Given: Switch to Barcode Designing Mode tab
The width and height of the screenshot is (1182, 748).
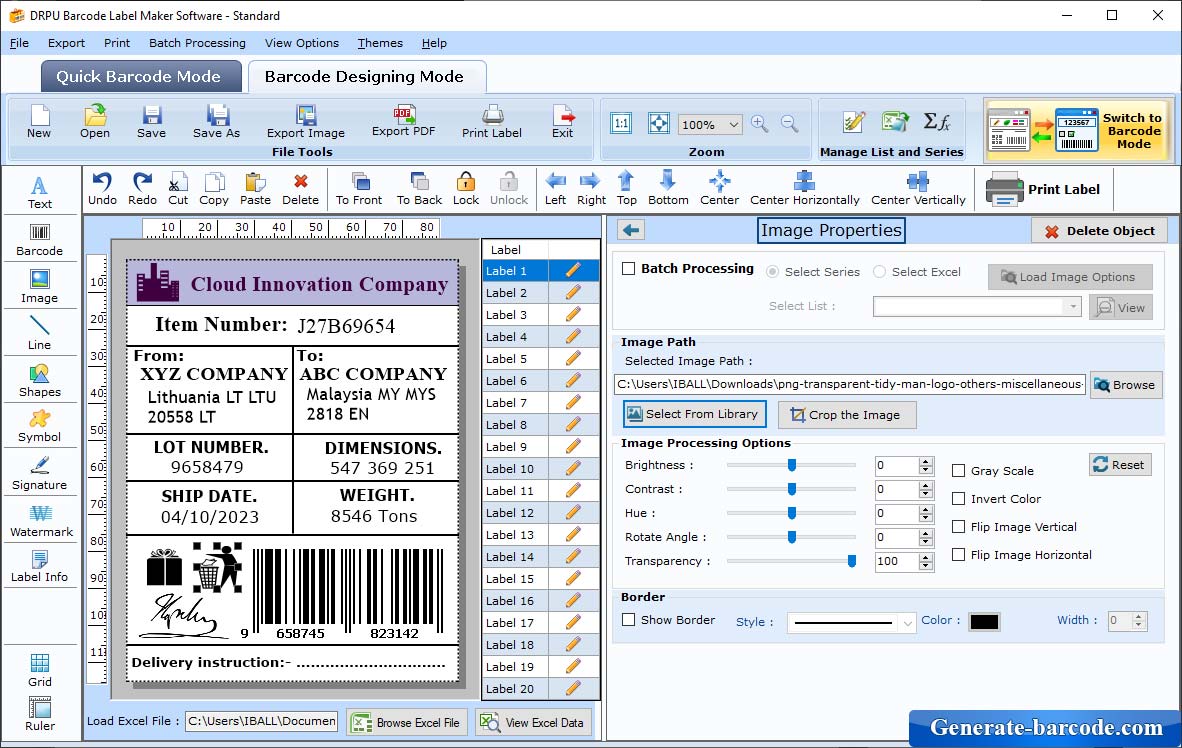Looking at the screenshot, I should (366, 76).
